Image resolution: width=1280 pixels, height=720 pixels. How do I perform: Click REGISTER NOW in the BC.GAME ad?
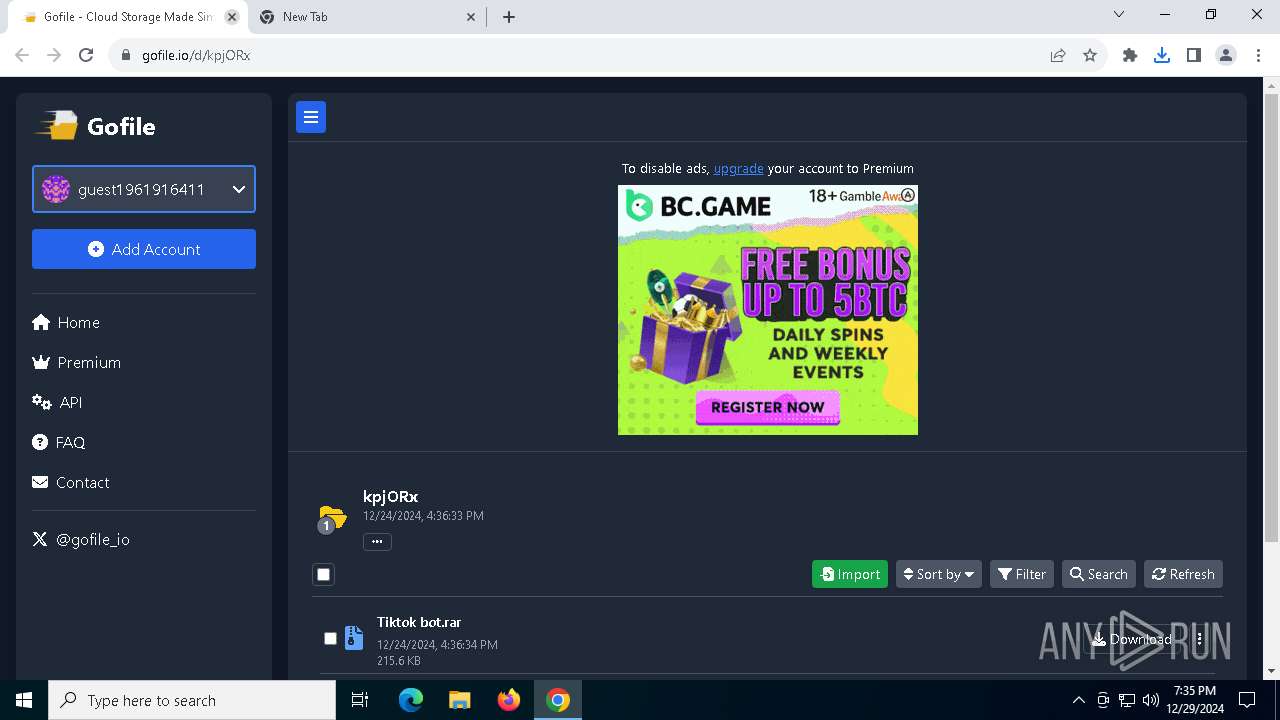(x=767, y=407)
